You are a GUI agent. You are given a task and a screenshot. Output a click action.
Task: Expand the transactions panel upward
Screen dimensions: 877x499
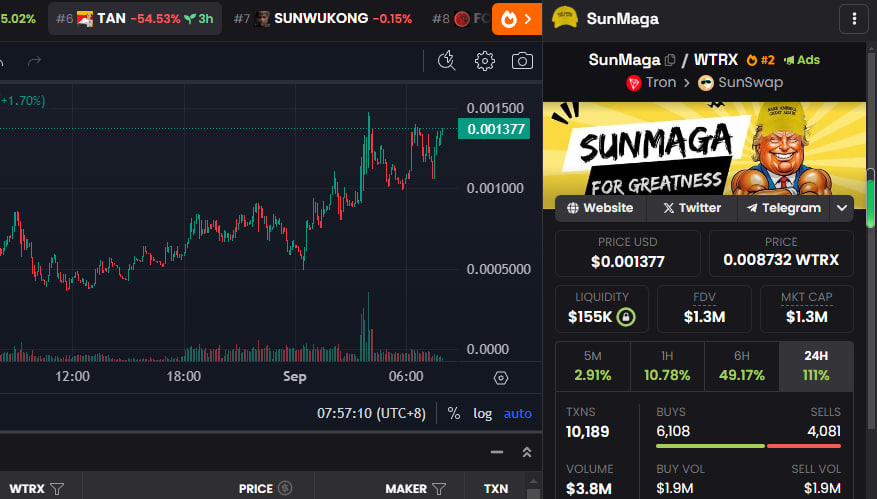(x=527, y=452)
